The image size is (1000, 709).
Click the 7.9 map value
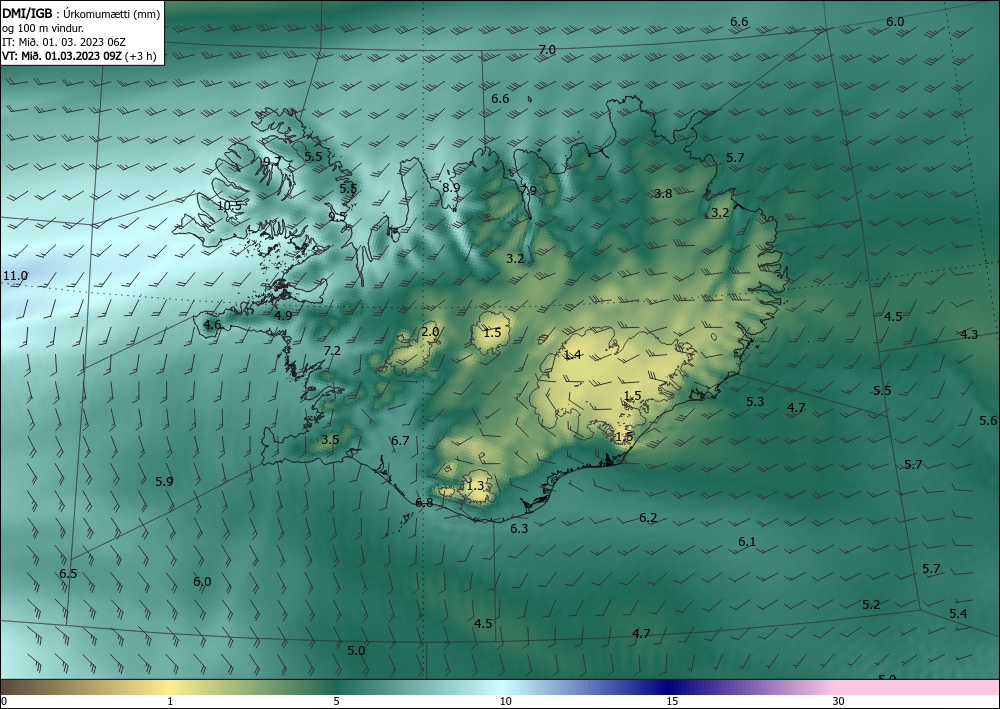pos(528,190)
